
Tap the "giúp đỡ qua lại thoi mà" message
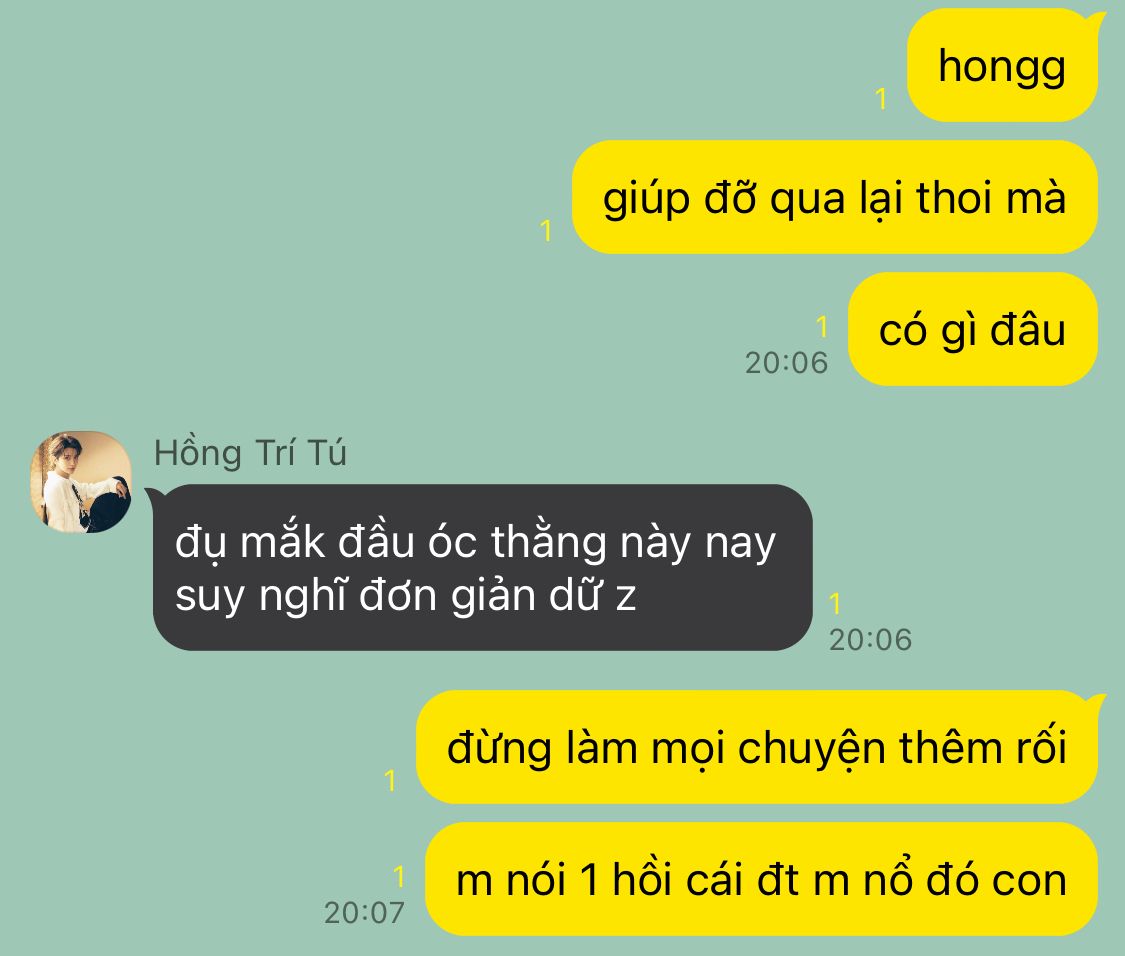pyautogui.click(x=835, y=197)
